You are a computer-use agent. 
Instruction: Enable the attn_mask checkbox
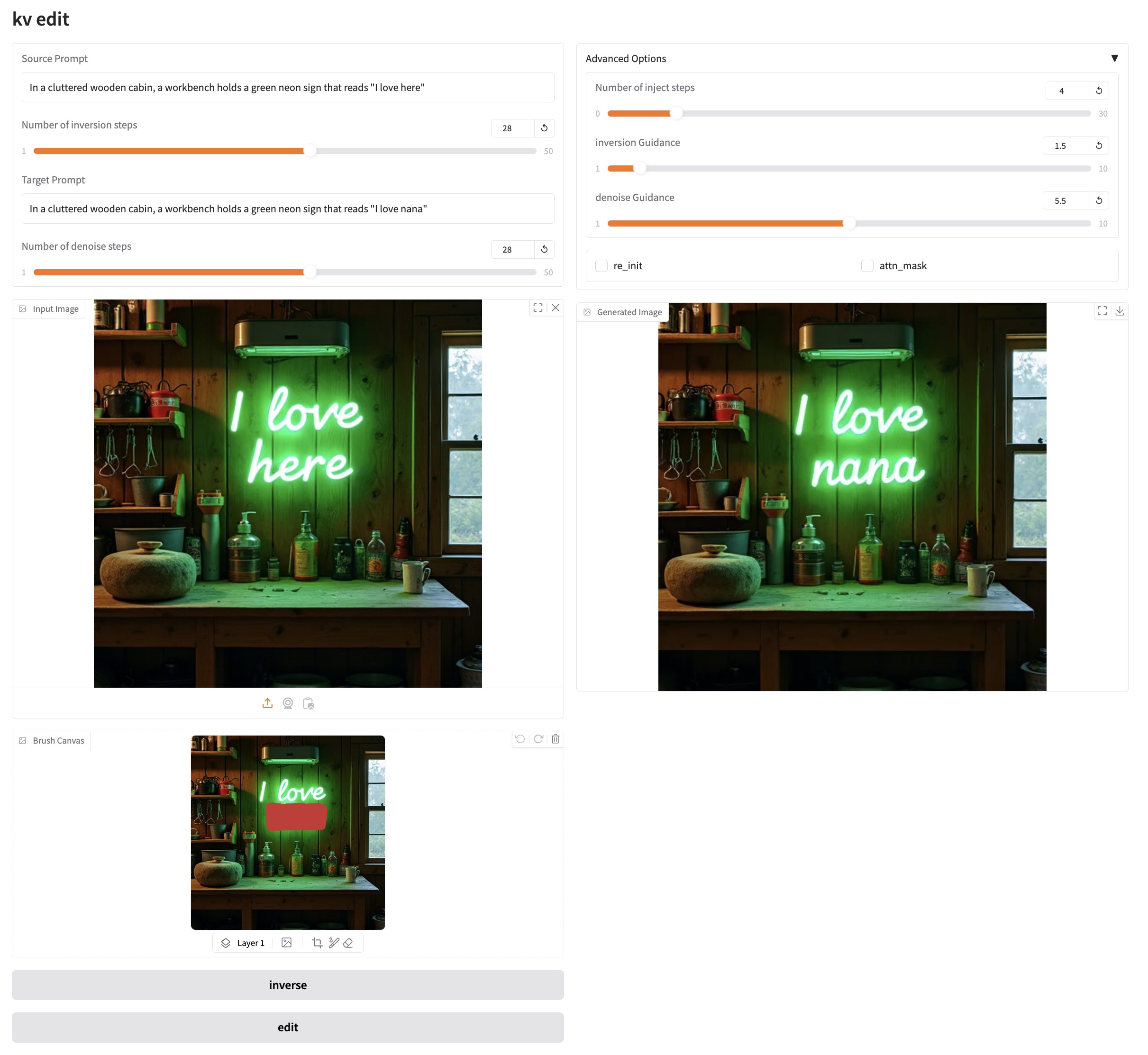pos(867,266)
